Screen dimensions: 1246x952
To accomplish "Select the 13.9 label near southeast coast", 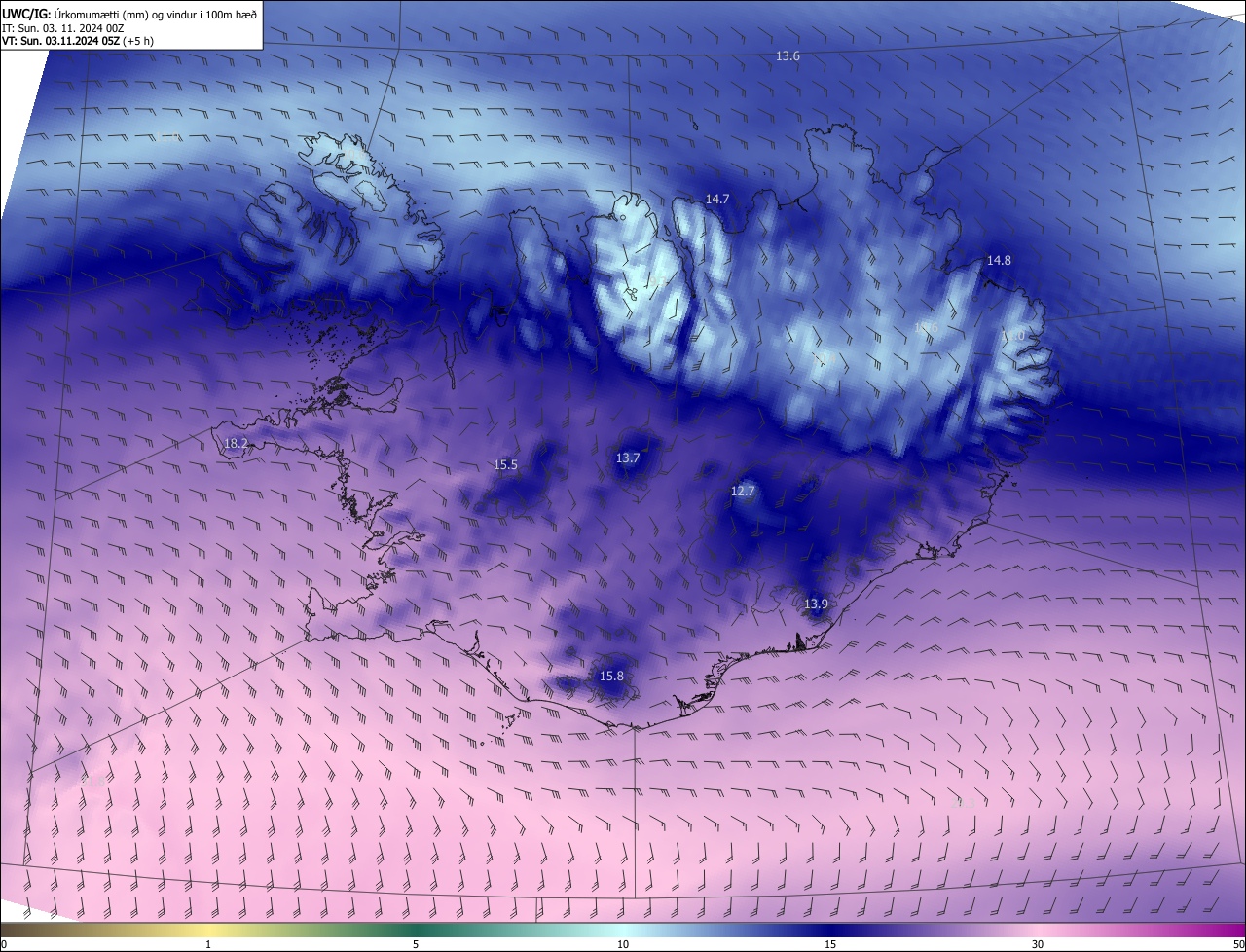I will [816, 604].
